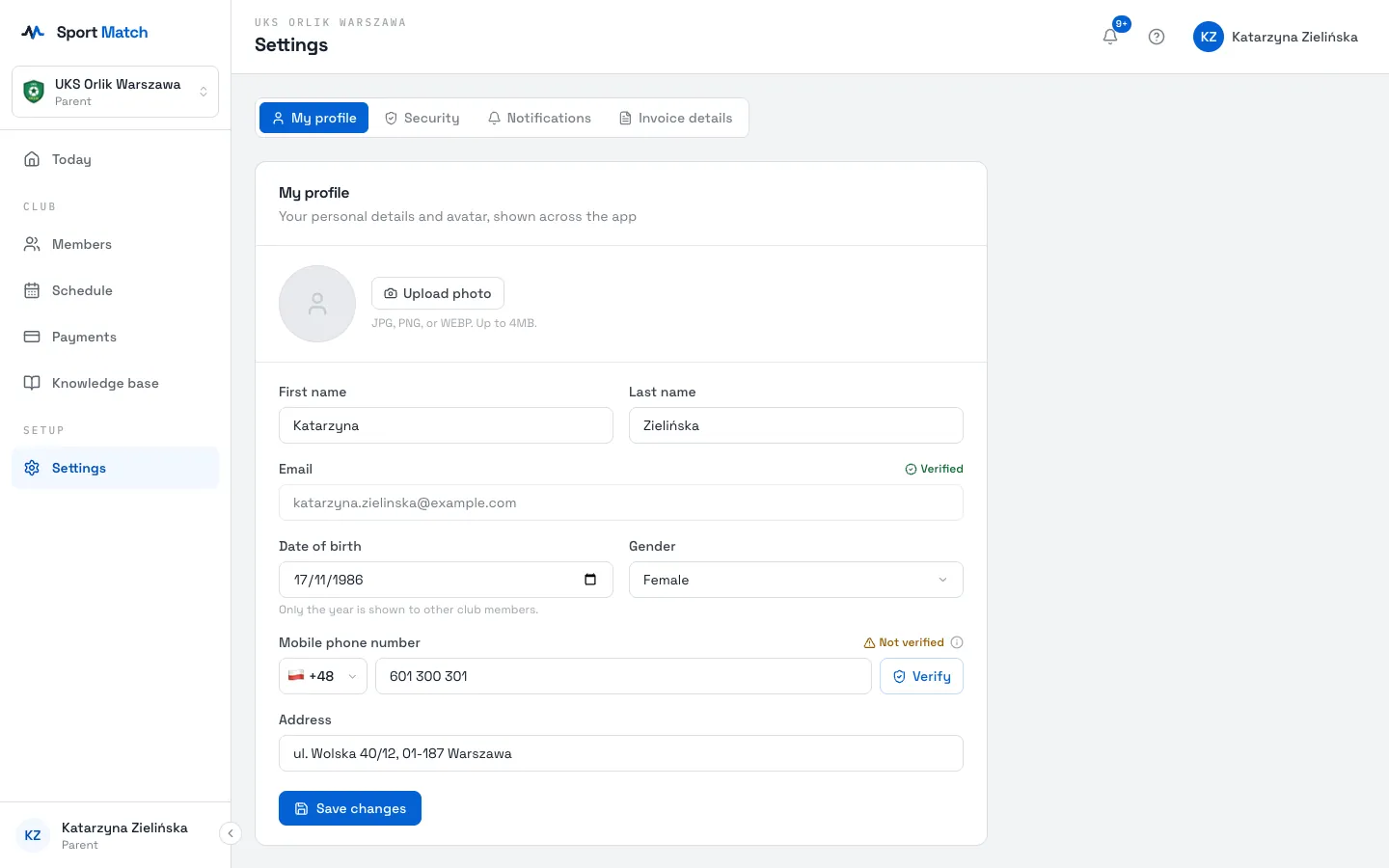Click the calendar icon in Date of birth
Viewport: 1389px width, 868px height.
point(590,580)
